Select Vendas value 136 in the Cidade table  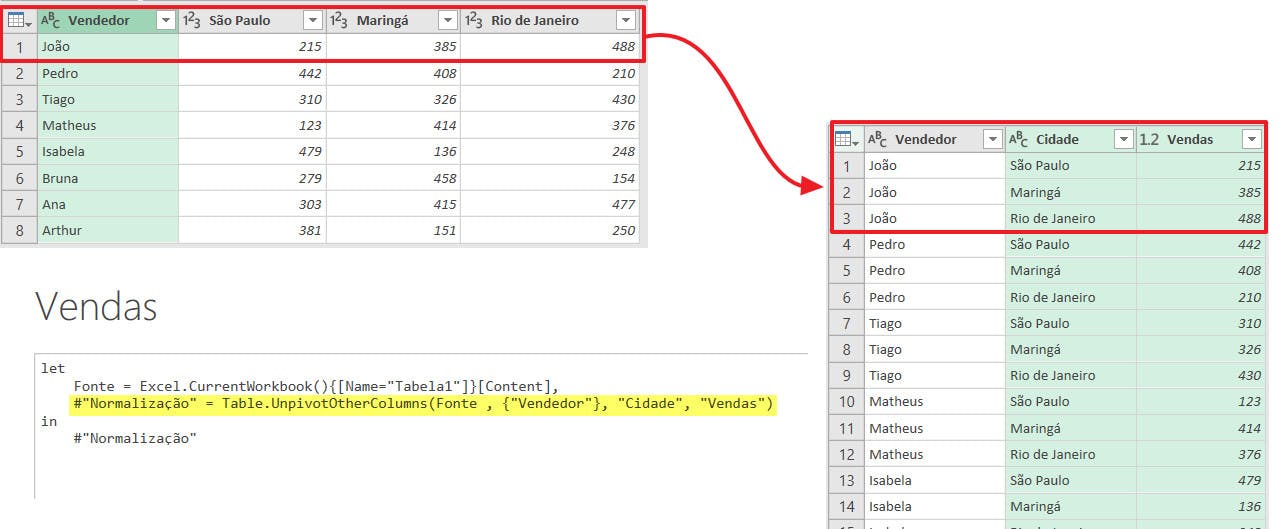click(x=1201, y=506)
